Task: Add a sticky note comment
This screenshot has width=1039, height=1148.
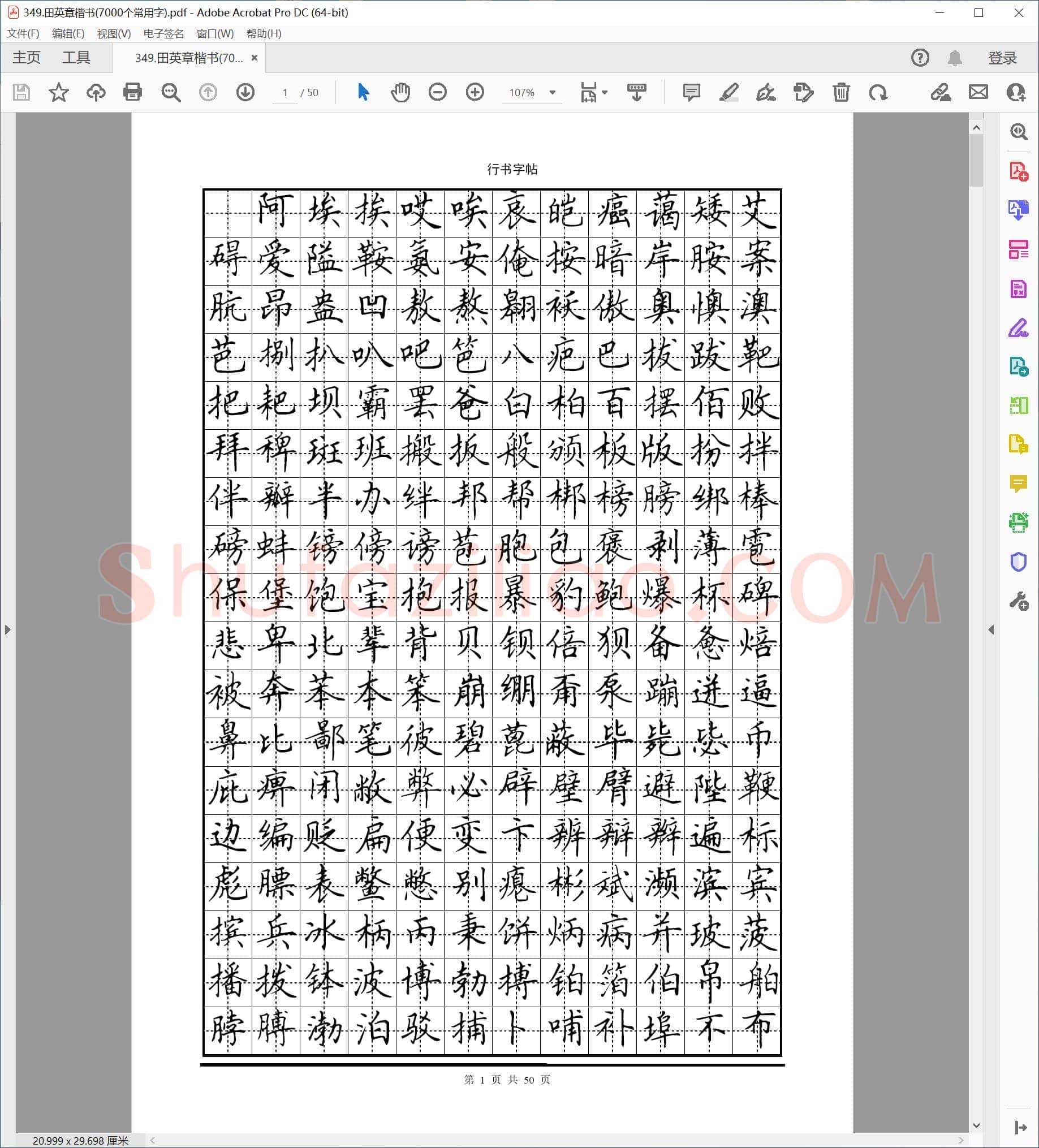Action: pyautogui.click(x=692, y=92)
